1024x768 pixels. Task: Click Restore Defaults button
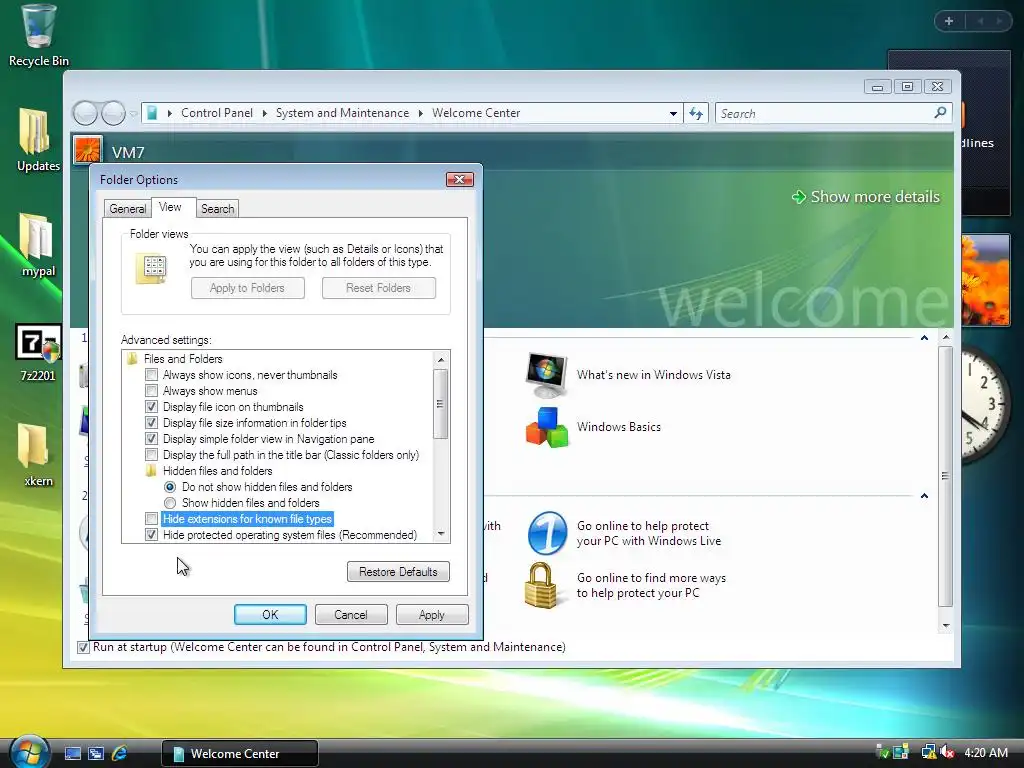(398, 571)
